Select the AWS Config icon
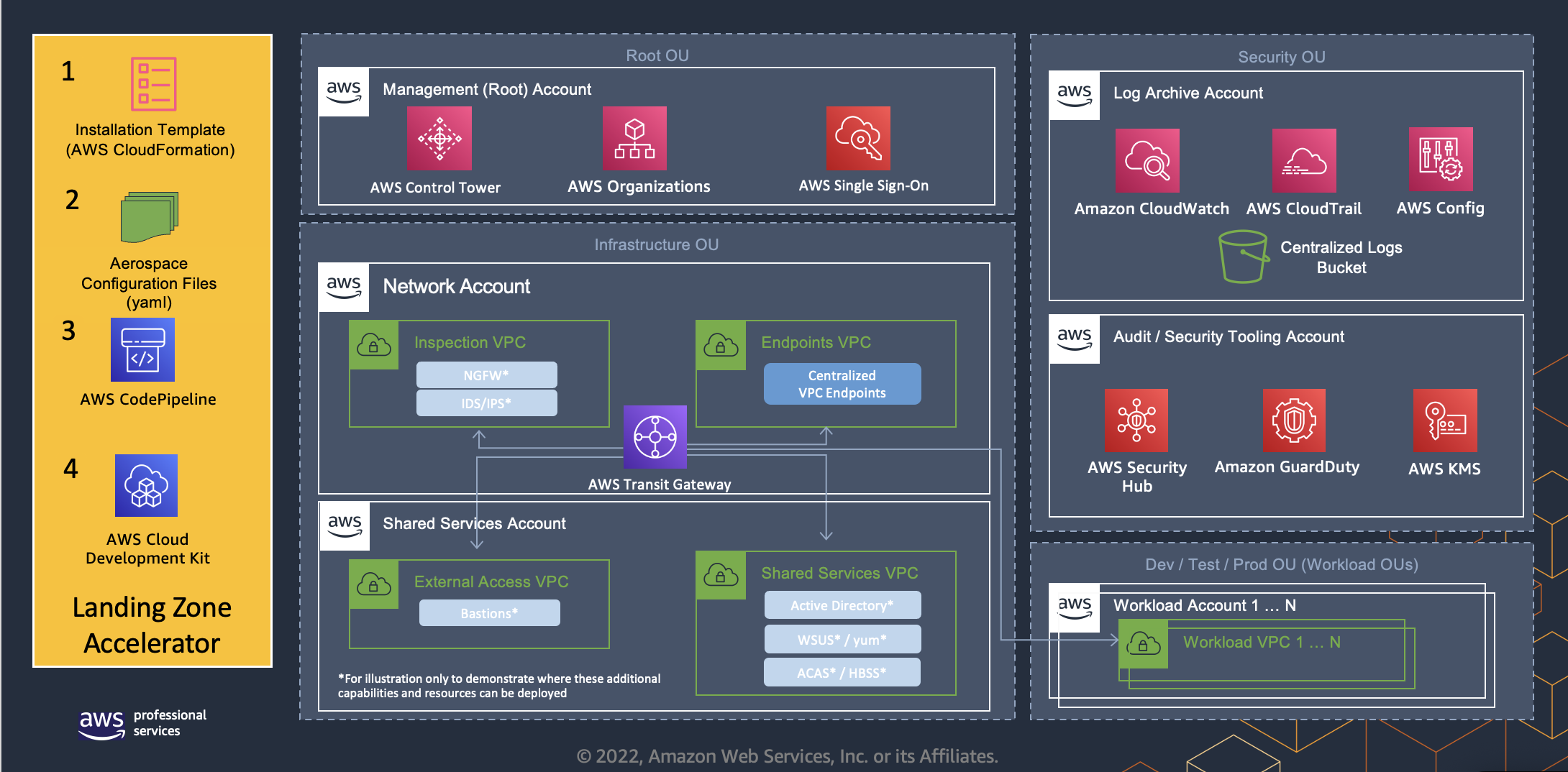 click(1441, 160)
